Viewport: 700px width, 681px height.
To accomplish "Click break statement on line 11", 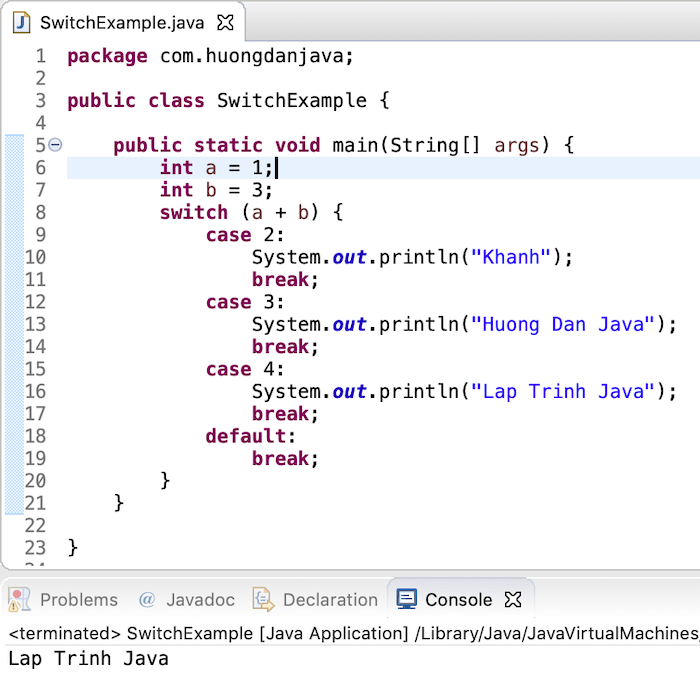I will click(285, 280).
